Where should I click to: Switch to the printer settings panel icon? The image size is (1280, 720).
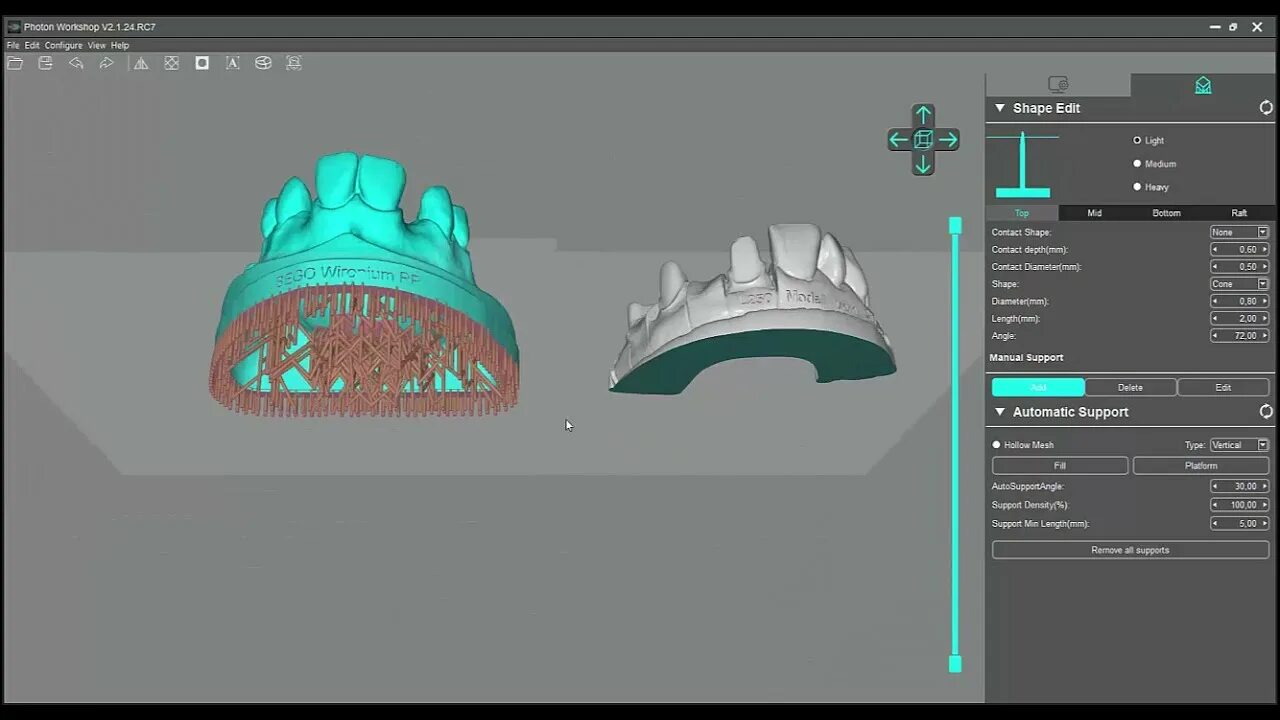1058,85
